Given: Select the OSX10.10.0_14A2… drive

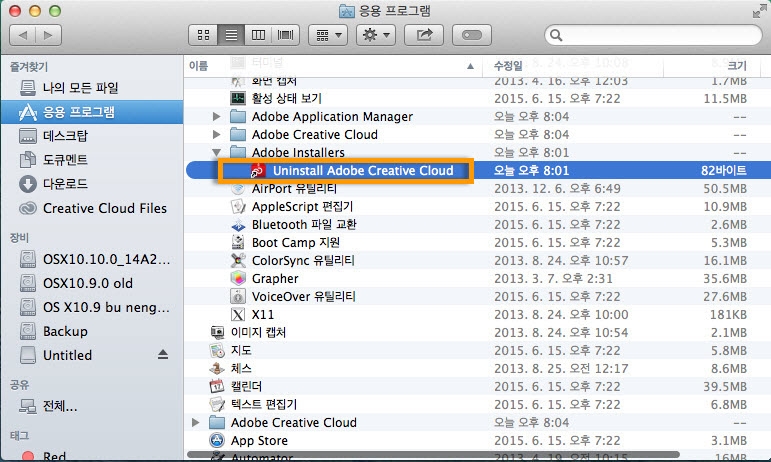Looking at the screenshot, I should point(91,259).
